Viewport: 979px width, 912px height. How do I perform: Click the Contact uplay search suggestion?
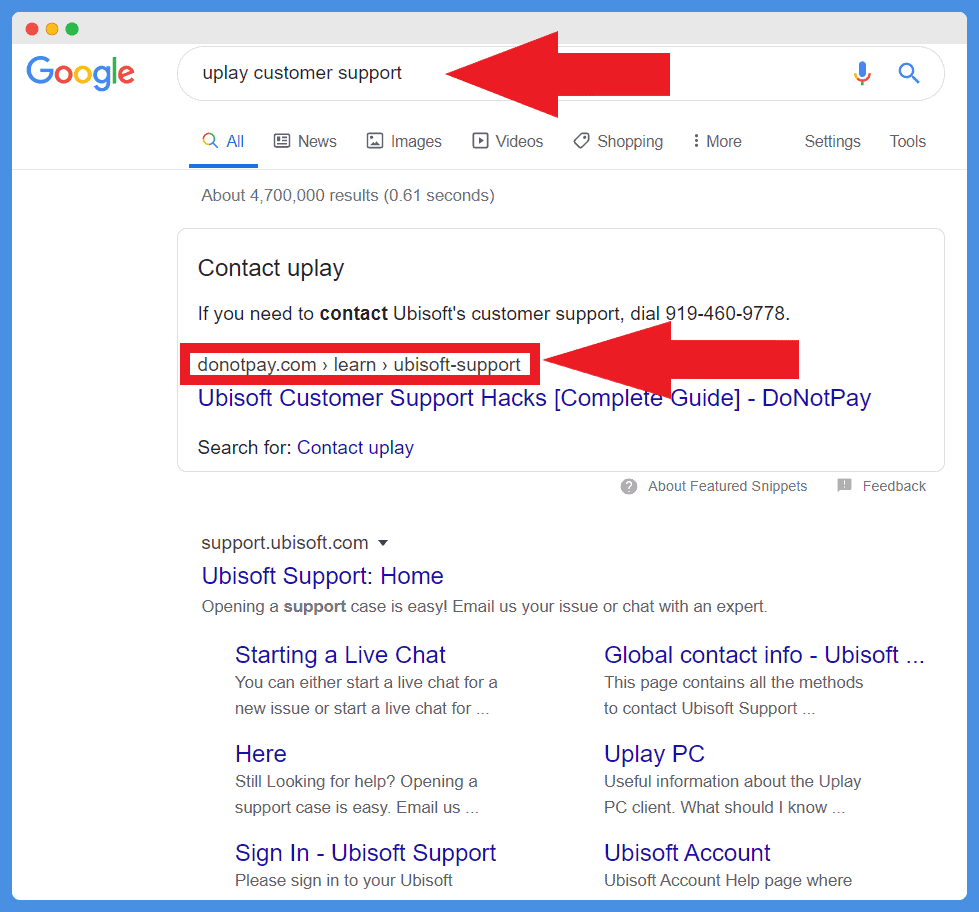click(355, 448)
